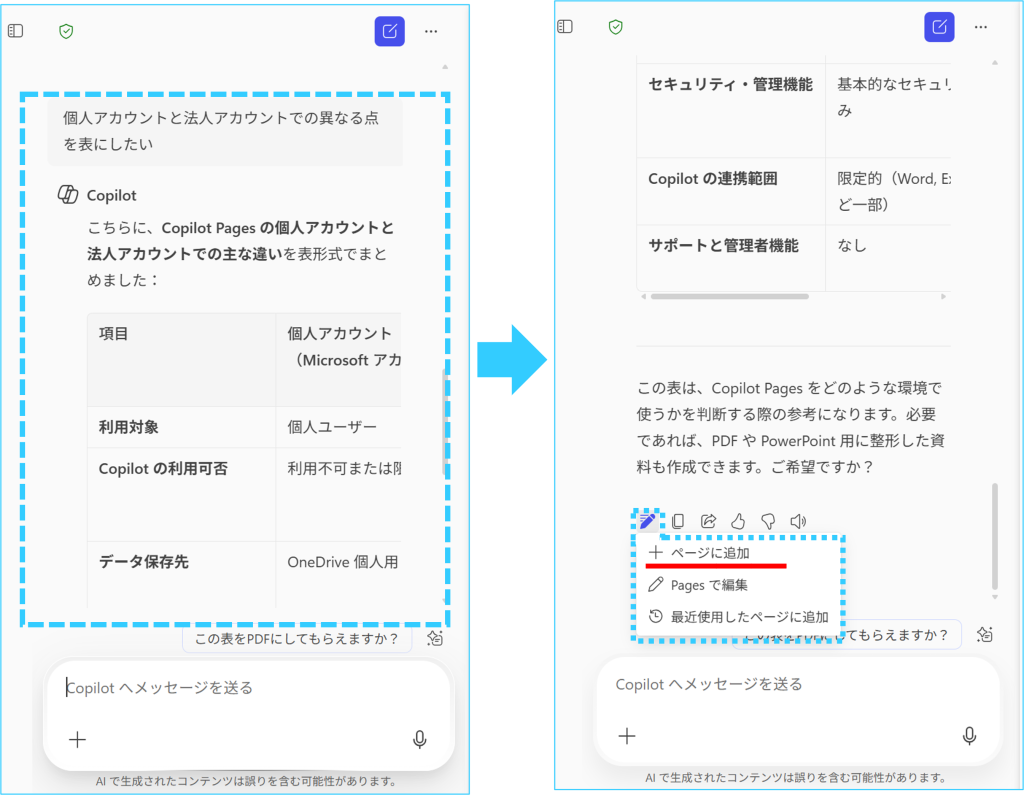
Task: Click the plus attach icon in right panel
Action: (x=627, y=736)
